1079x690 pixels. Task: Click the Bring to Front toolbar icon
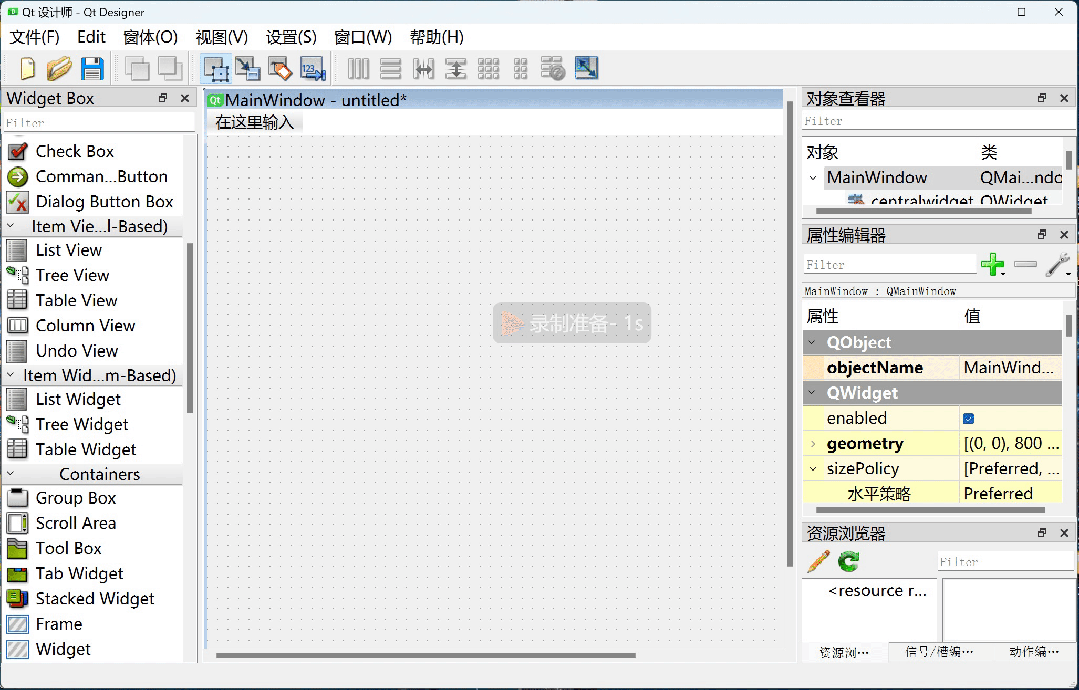coord(170,69)
